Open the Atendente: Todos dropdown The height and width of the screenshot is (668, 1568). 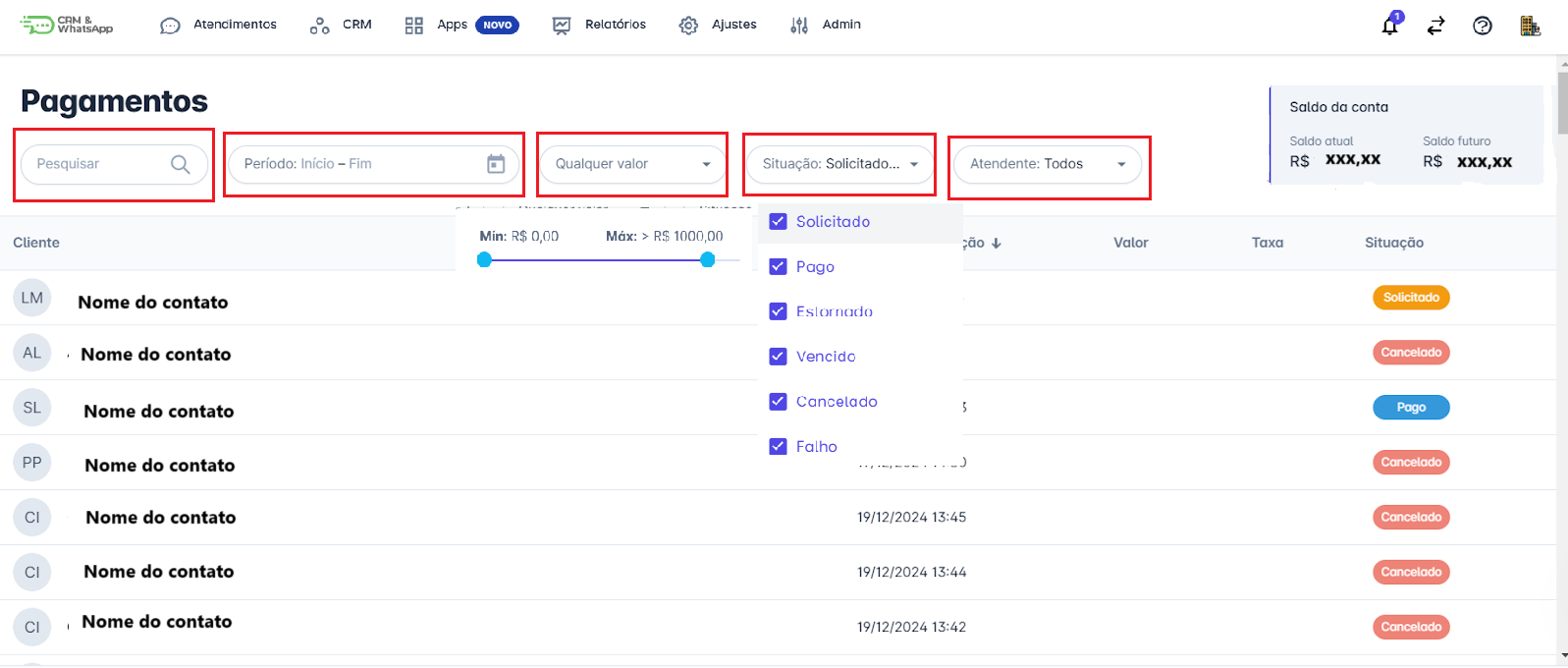(1047, 164)
